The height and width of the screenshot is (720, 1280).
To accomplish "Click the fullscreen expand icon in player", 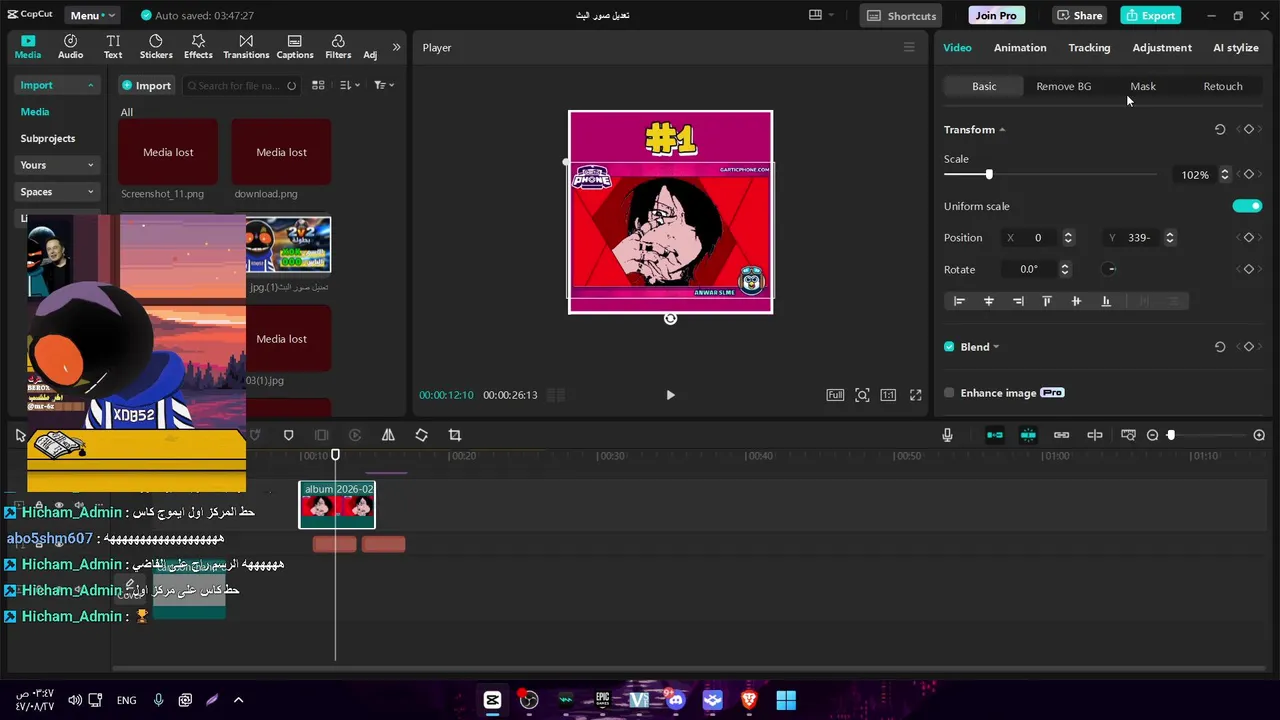I will (x=915, y=395).
